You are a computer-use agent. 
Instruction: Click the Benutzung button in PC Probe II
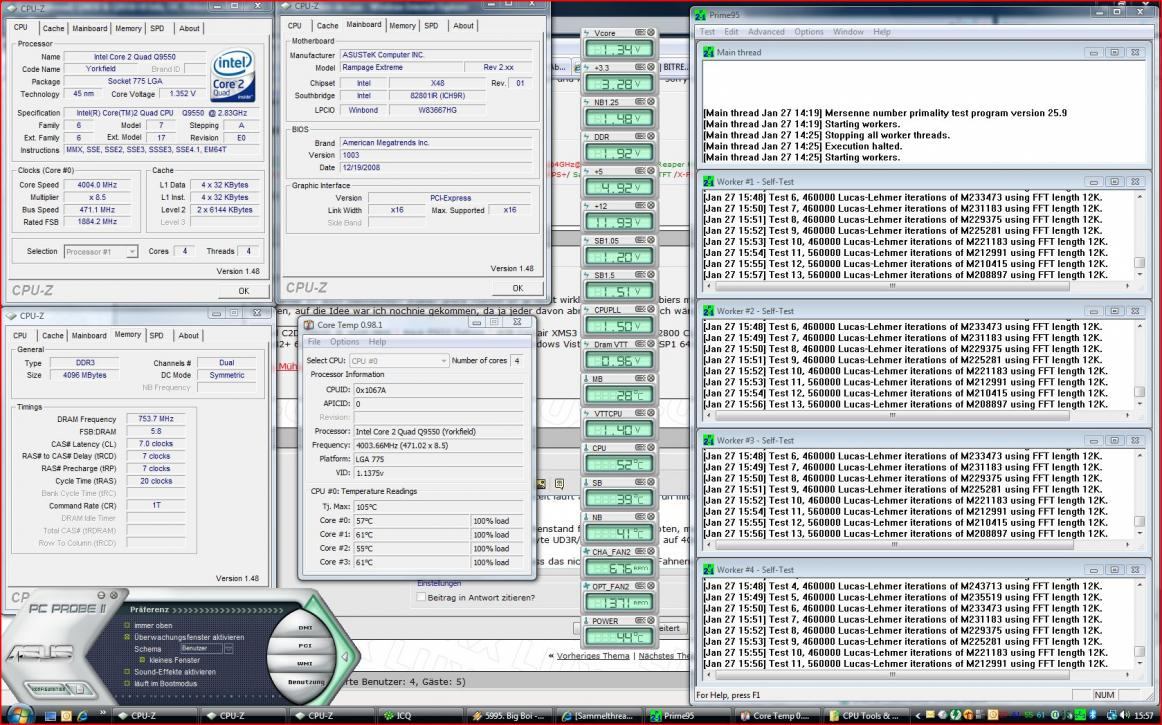pos(306,681)
